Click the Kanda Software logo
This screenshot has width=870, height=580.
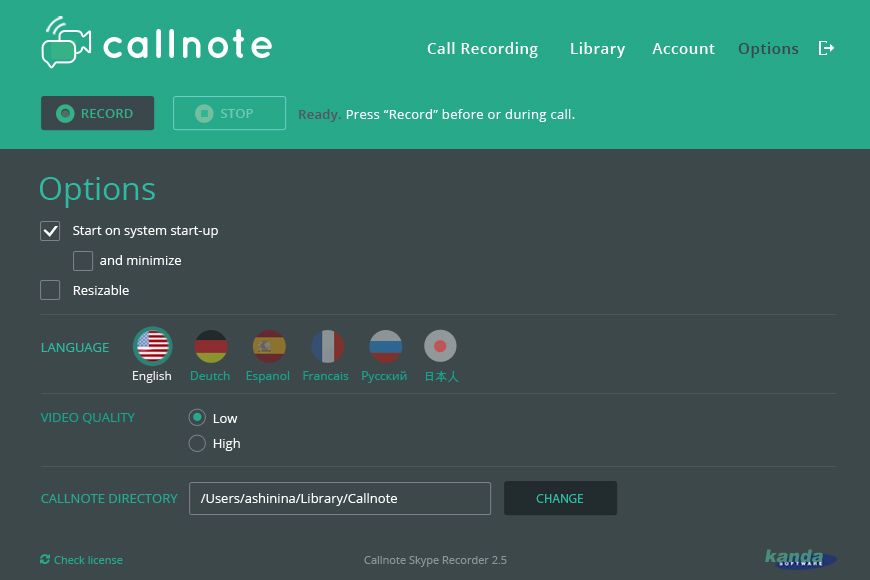pos(800,558)
